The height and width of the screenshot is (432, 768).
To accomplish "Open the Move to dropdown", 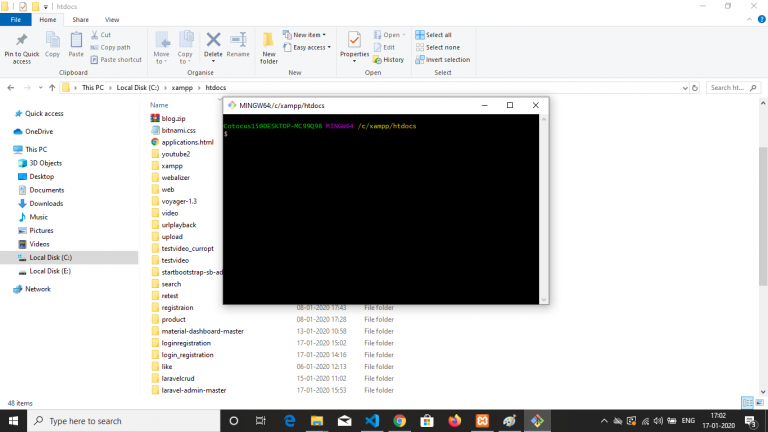I will [161, 48].
